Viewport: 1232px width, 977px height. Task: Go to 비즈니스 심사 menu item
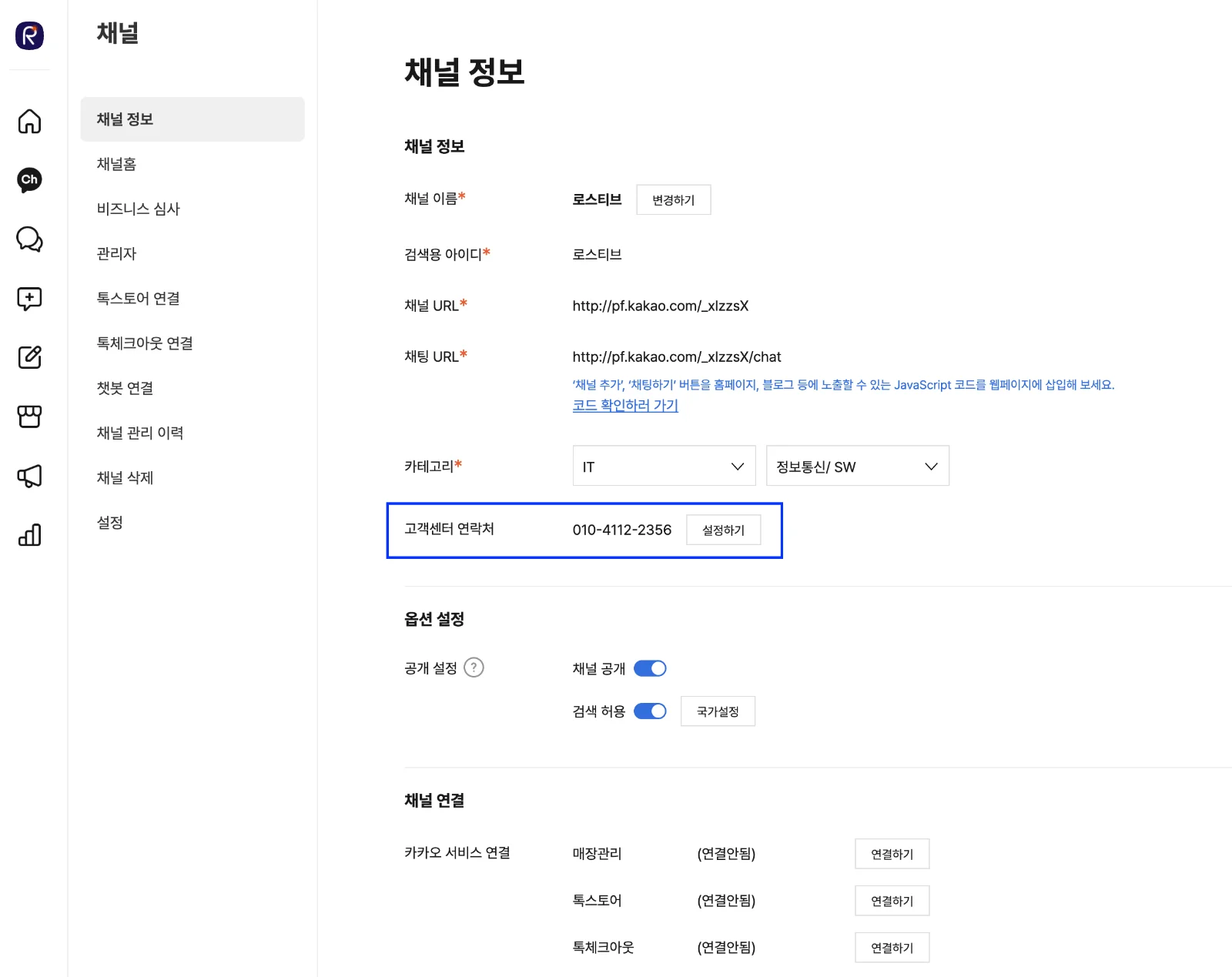click(x=192, y=209)
